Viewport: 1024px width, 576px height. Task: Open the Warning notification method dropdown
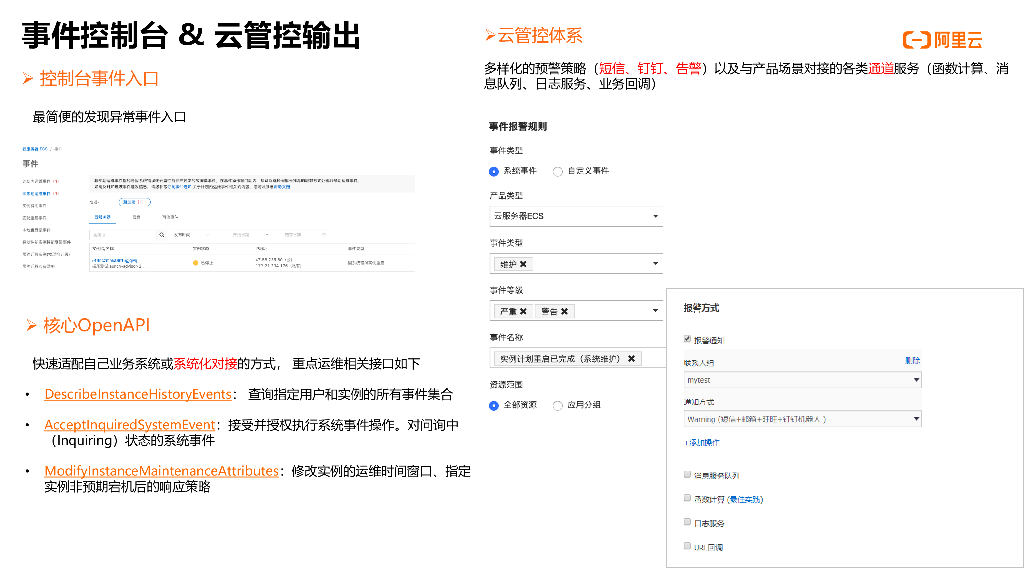tap(802, 420)
